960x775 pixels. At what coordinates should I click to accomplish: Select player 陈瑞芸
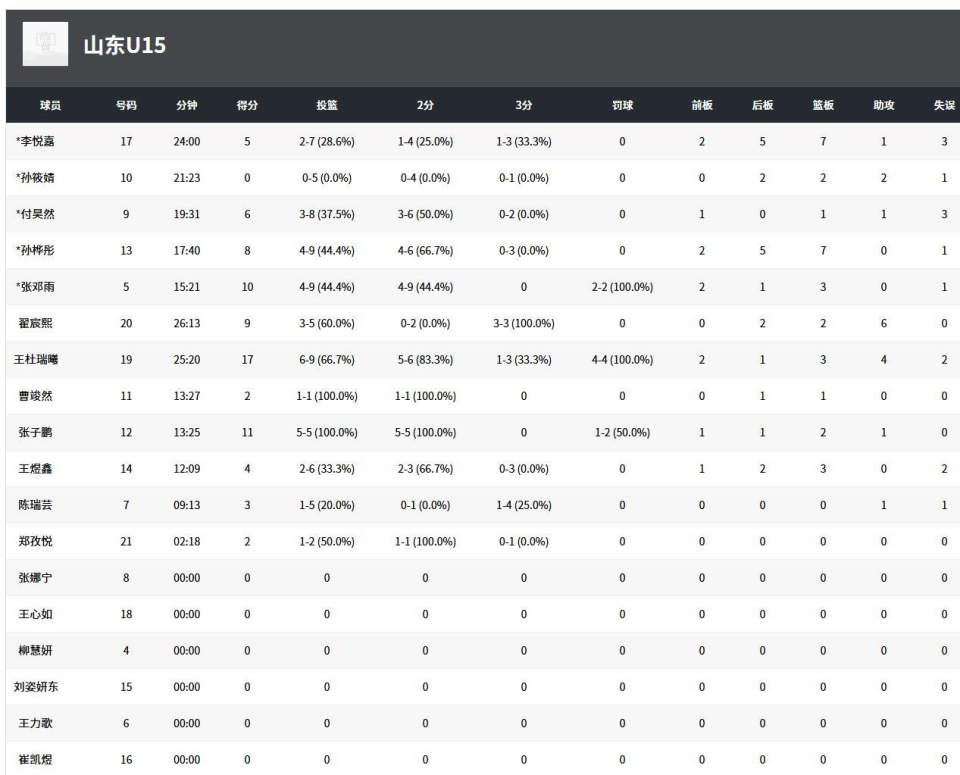point(34,504)
